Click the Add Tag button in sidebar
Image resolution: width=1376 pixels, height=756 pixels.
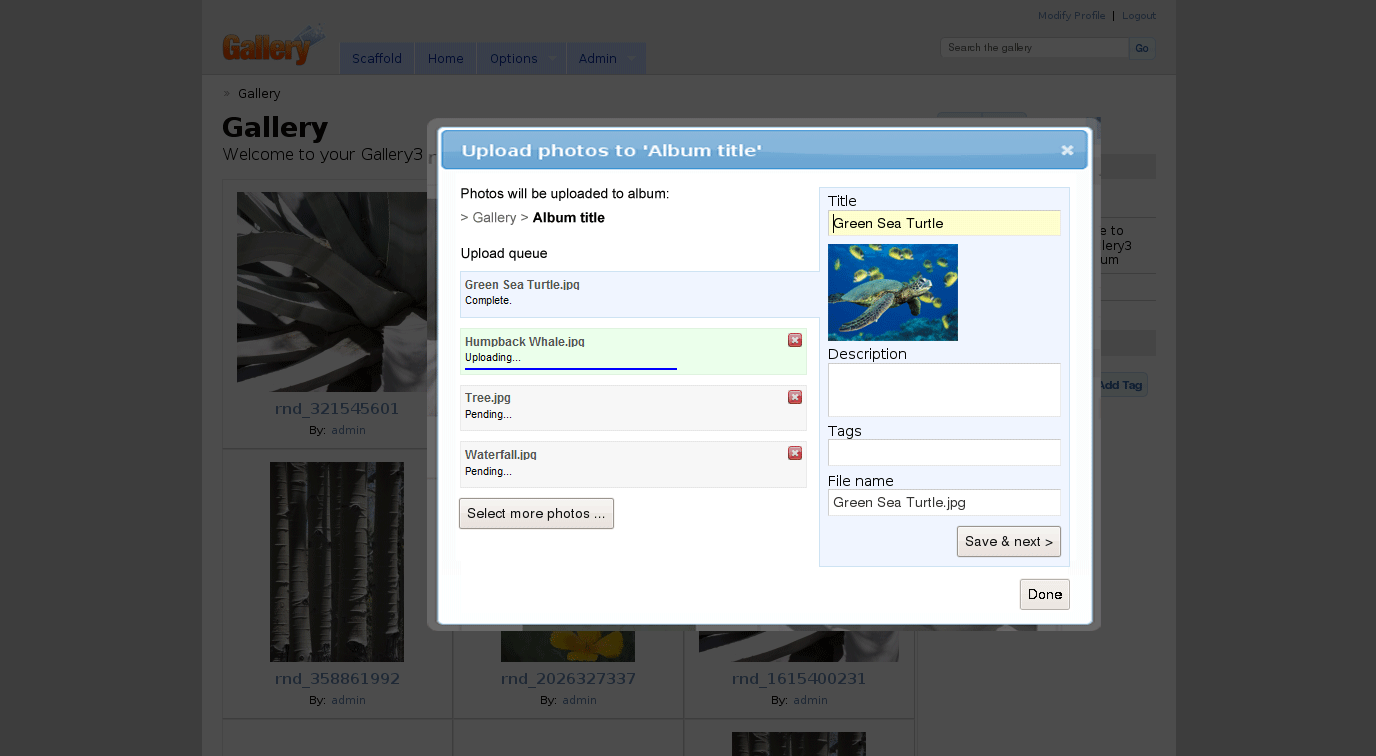coord(1122,385)
